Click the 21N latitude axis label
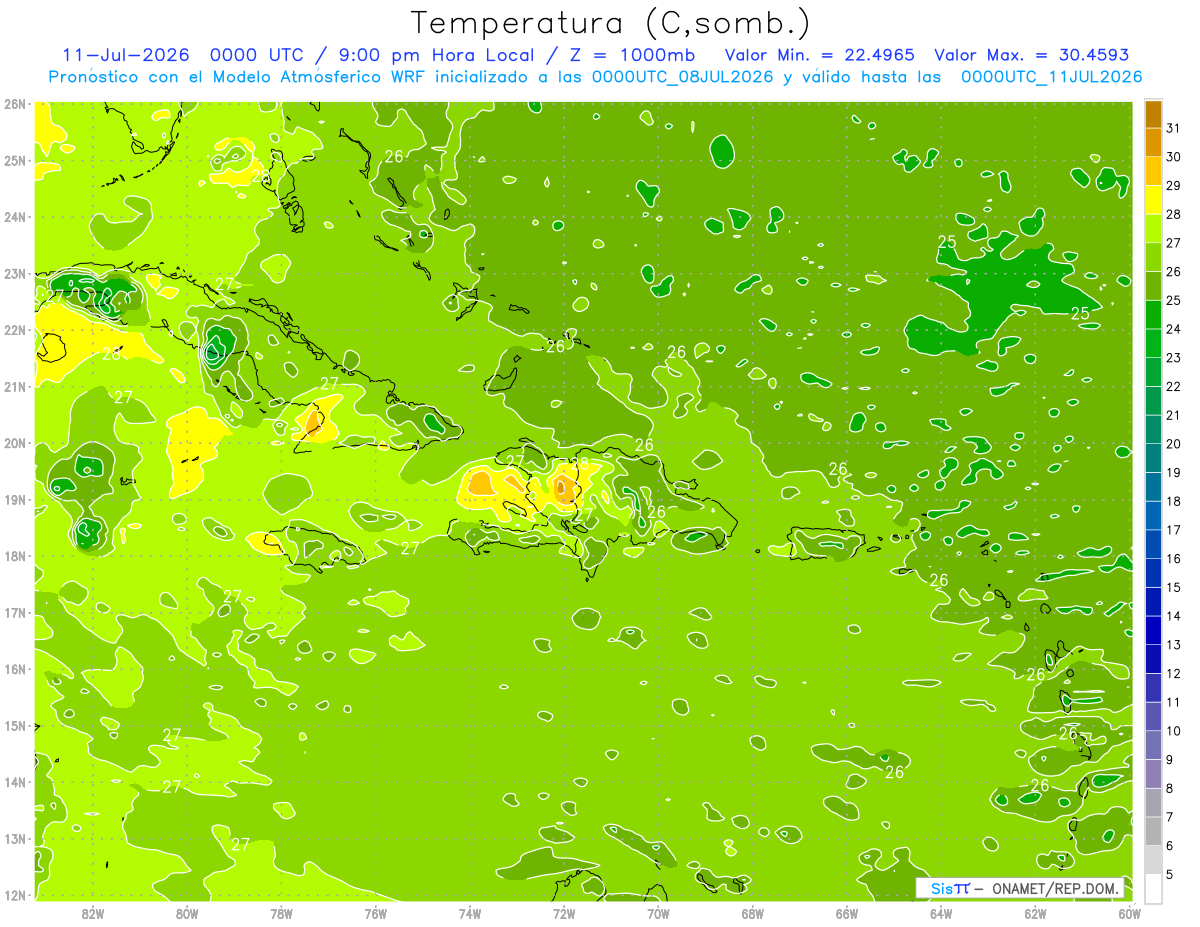The width and height of the screenshot is (1200, 927). 15,387
